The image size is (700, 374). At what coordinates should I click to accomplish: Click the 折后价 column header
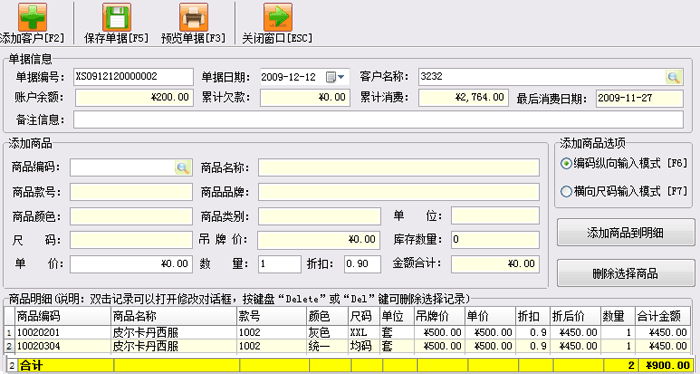click(575, 316)
